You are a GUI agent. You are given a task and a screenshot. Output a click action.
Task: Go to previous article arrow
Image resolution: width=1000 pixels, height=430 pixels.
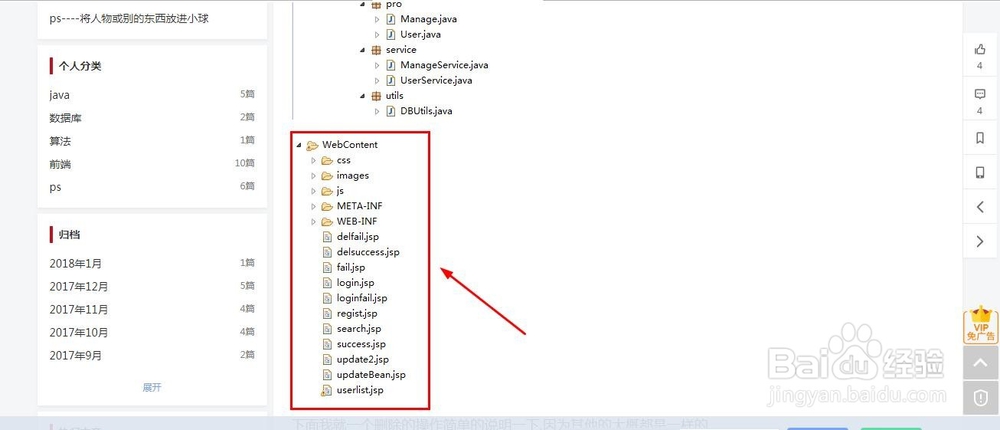coord(980,207)
